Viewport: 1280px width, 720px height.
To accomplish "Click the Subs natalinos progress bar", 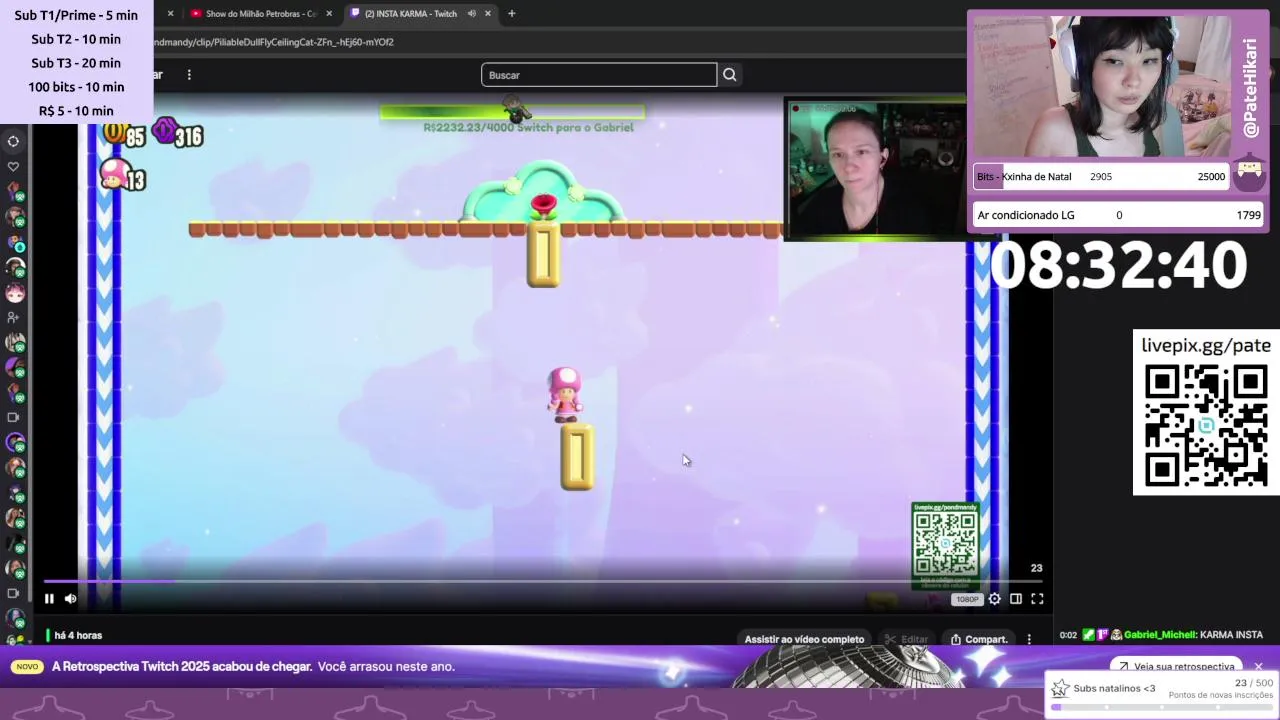I will tap(1162, 707).
